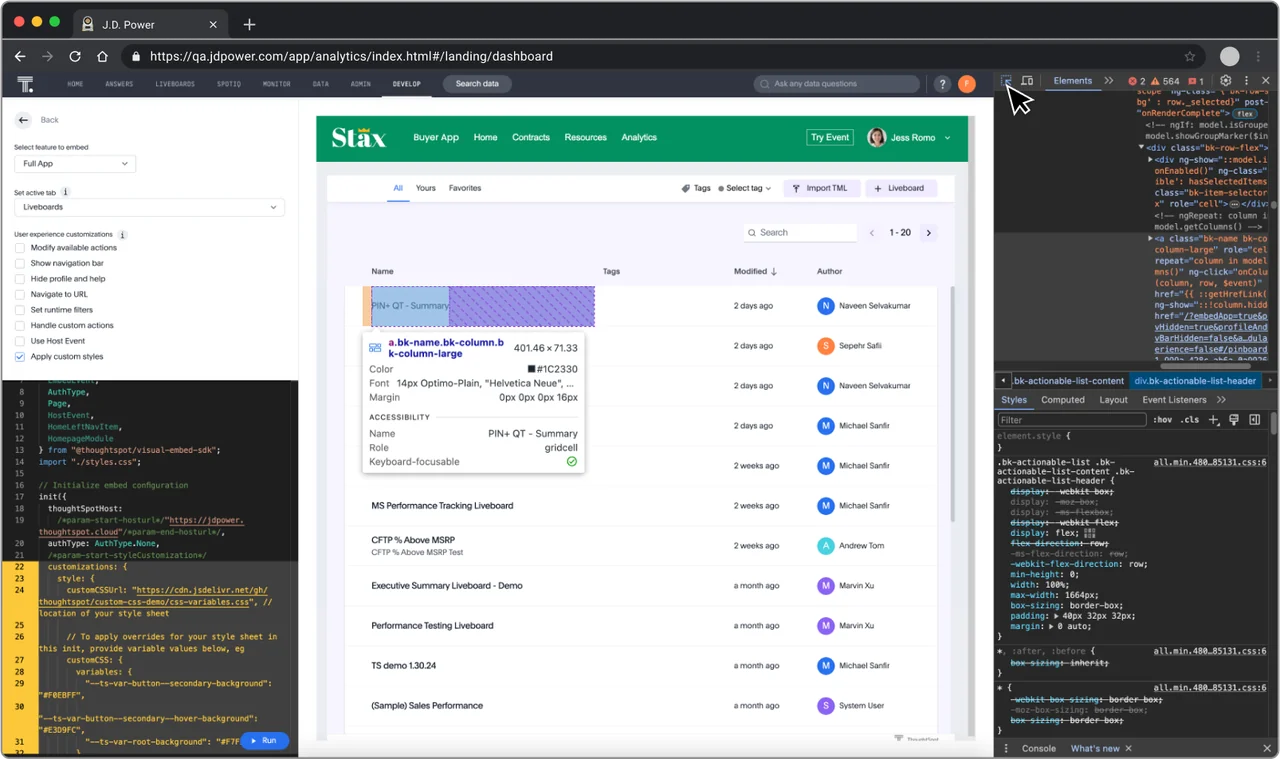Open the DevTools three-dot menu

1246,81
